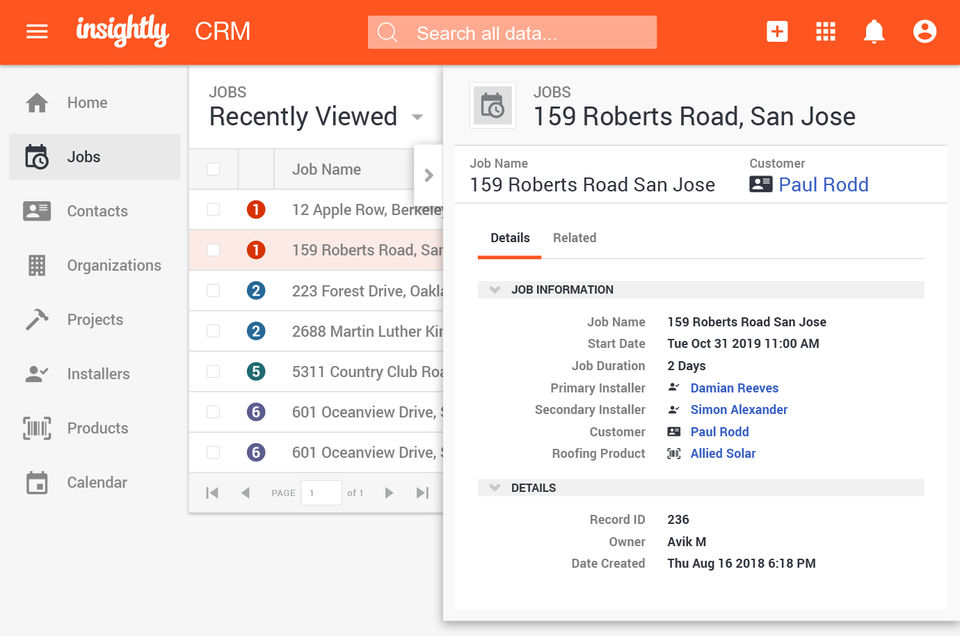Click priority 1 badge for 159 Roberts Road
Screen dimensions: 960x636
pyautogui.click(x=256, y=250)
